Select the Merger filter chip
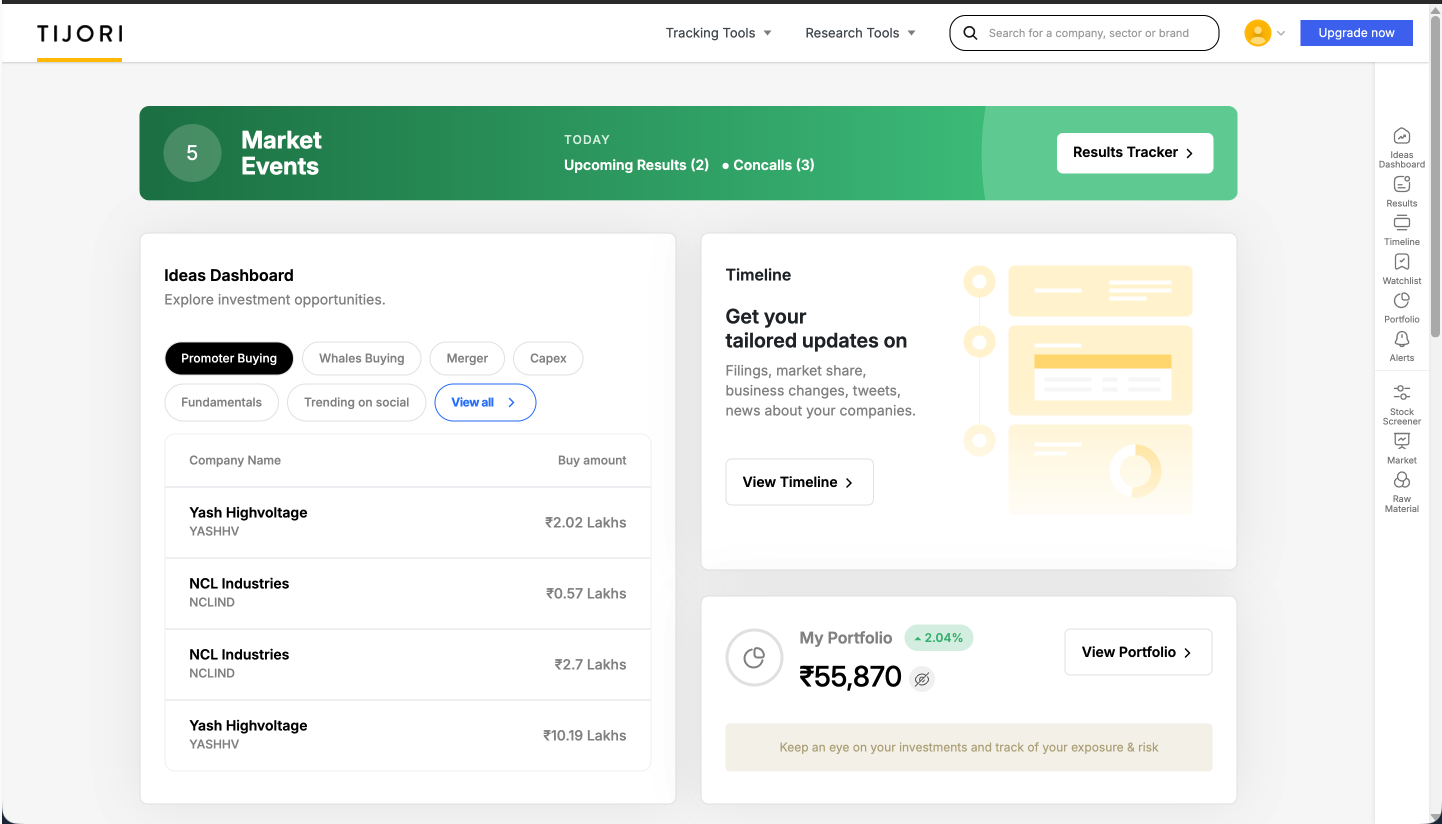The width and height of the screenshot is (1442, 824). click(467, 358)
